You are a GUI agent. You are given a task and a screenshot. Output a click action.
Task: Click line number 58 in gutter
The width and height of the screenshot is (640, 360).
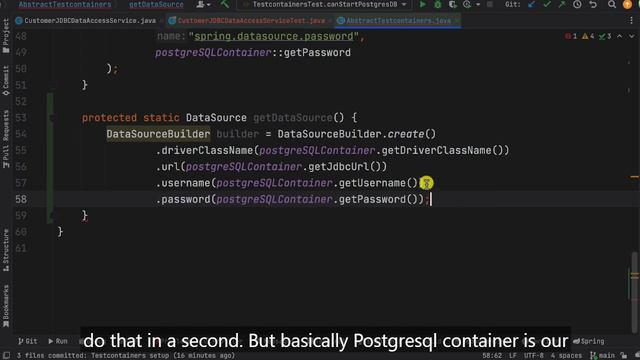coord(21,199)
